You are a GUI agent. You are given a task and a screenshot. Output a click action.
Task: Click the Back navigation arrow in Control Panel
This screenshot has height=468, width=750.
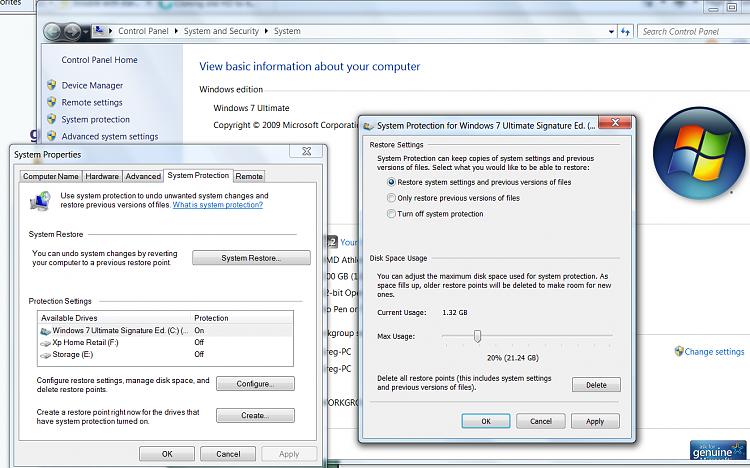pos(53,32)
